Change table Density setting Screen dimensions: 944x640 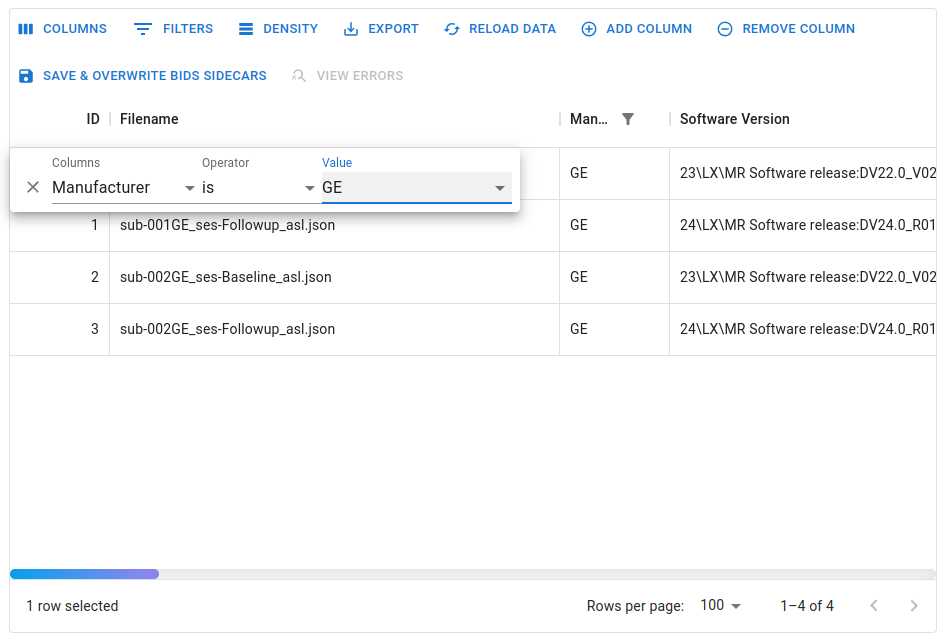pos(278,29)
